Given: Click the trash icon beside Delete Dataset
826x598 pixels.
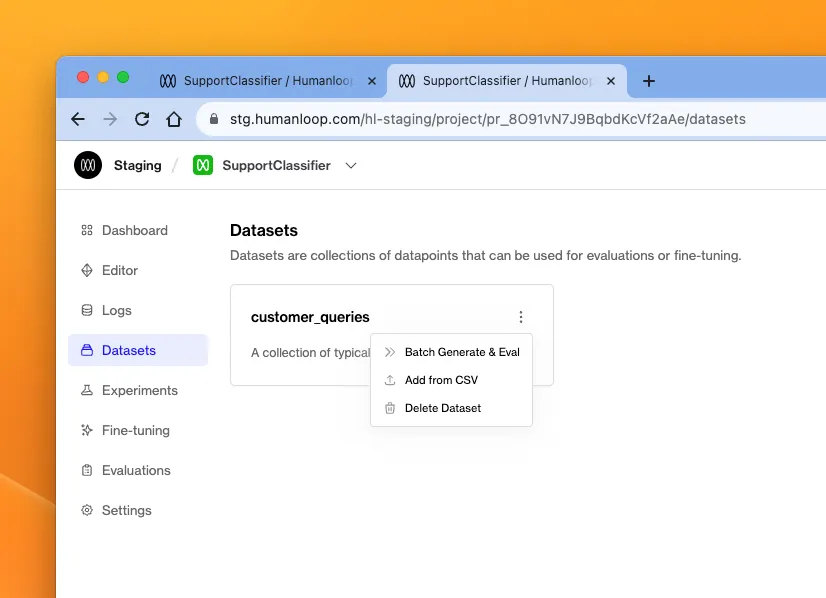Looking at the screenshot, I should click(x=390, y=408).
